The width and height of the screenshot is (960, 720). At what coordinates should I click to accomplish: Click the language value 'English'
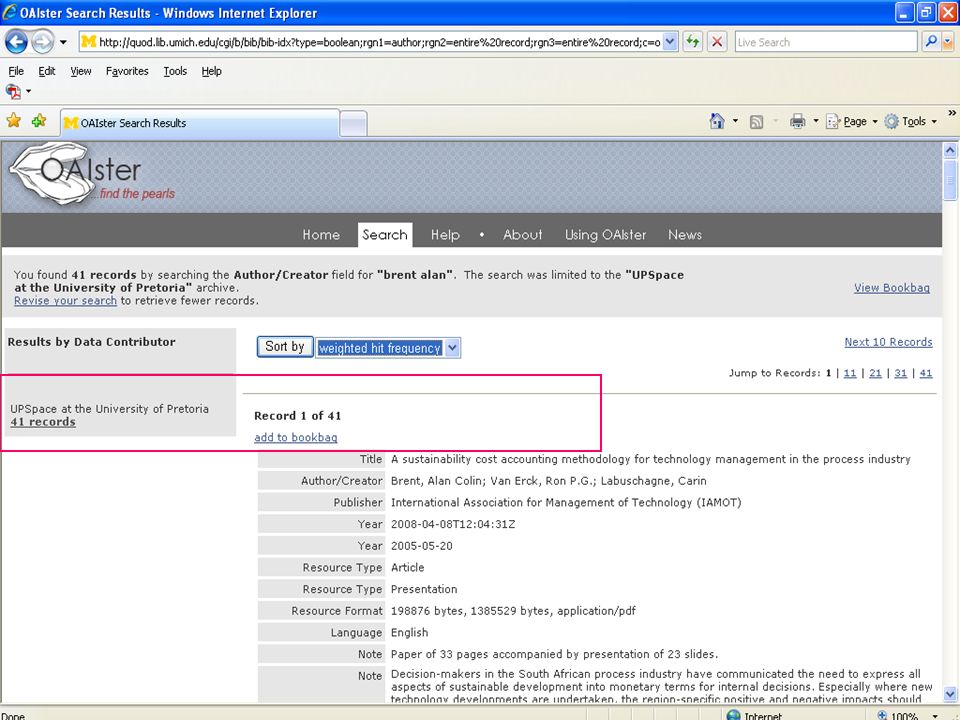click(x=410, y=632)
